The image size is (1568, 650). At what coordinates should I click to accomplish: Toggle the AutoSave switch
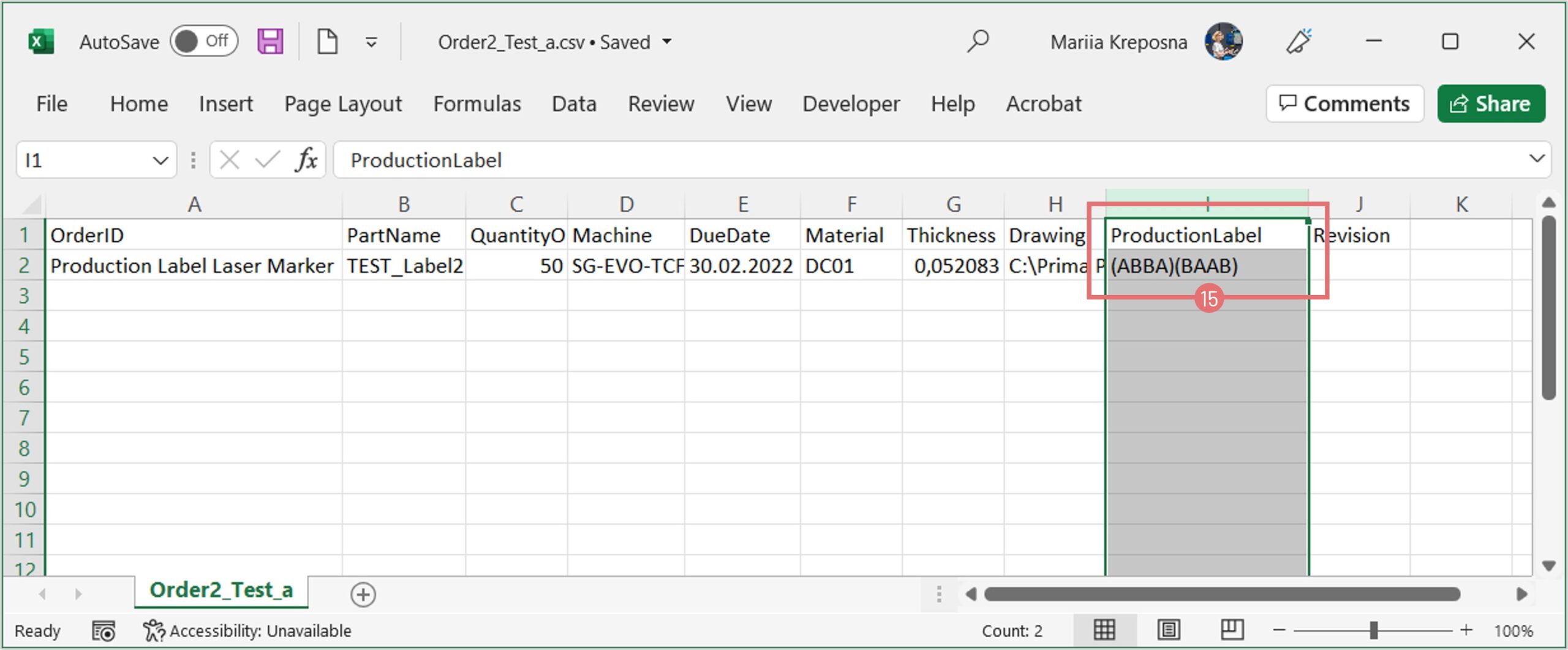tap(203, 42)
